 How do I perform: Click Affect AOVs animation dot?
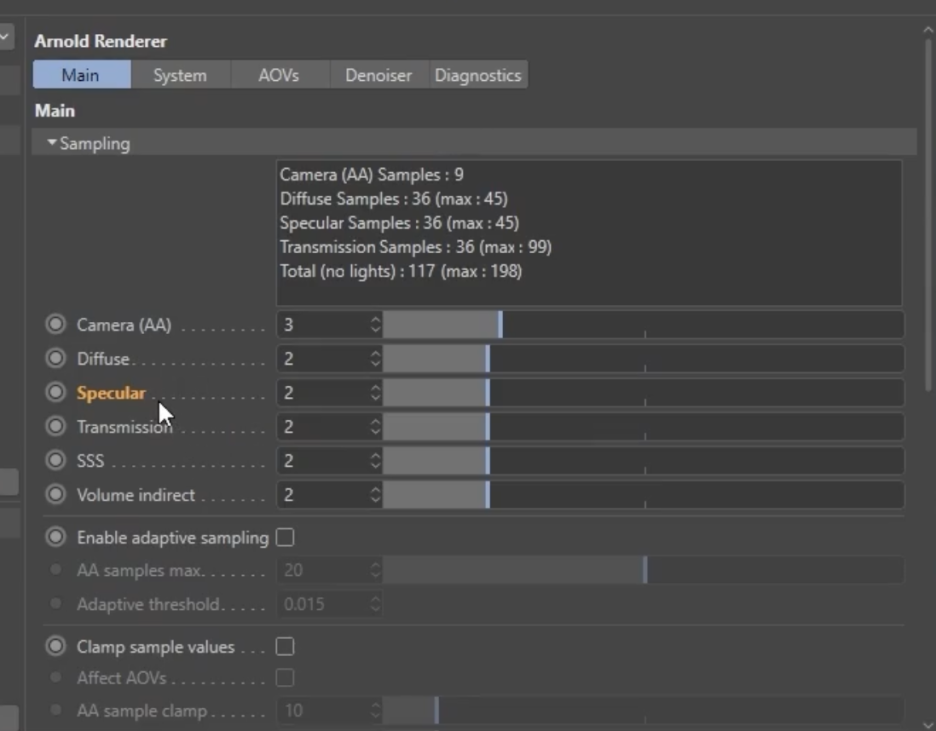56,677
